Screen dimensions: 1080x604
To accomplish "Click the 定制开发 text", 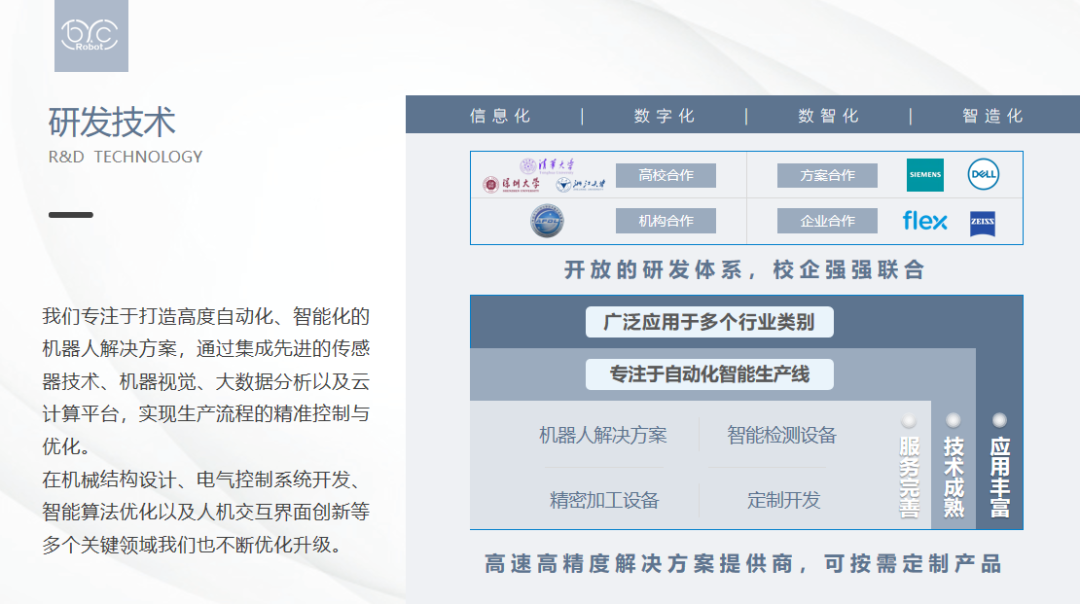I will [784, 500].
